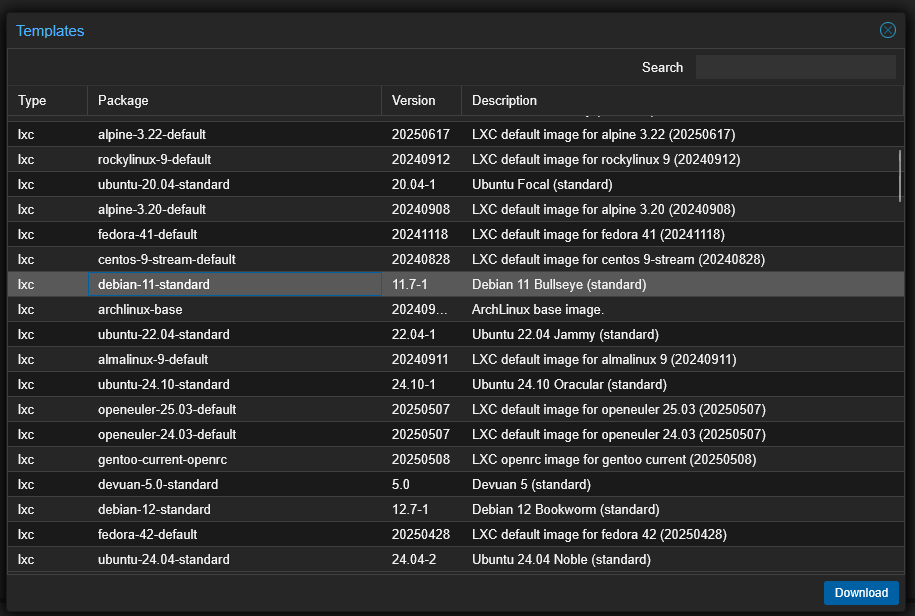Select the debian-12-standard package

pos(154,509)
